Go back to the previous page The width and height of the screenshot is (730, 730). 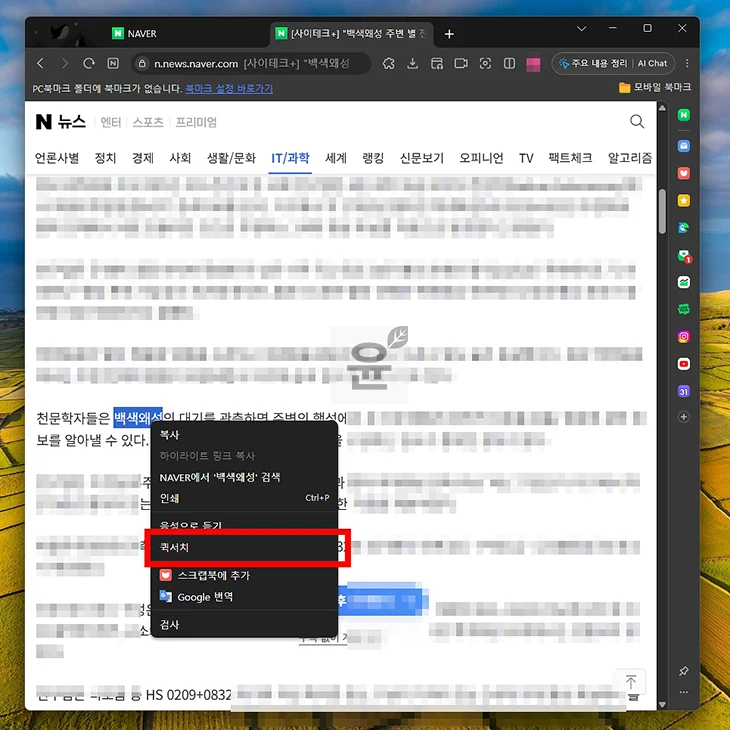(x=41, y=63)
